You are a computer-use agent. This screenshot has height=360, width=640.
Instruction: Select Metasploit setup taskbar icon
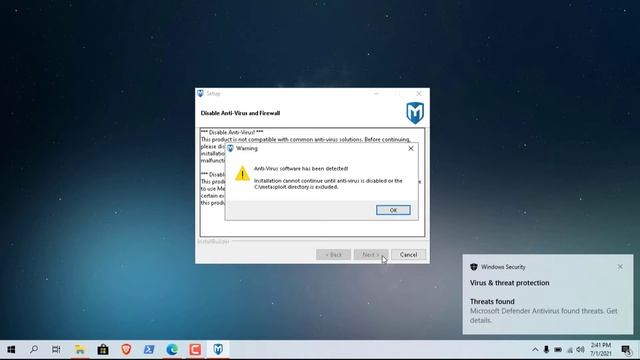[218, 349]
